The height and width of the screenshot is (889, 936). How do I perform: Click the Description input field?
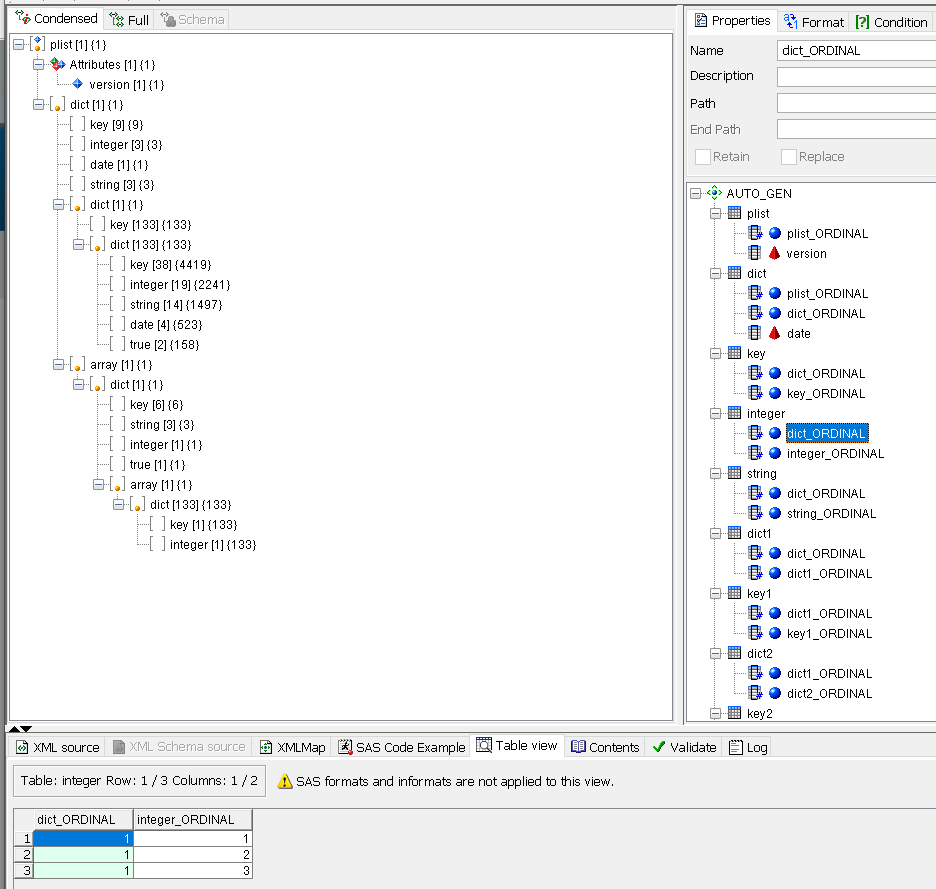tap(856, 76)
